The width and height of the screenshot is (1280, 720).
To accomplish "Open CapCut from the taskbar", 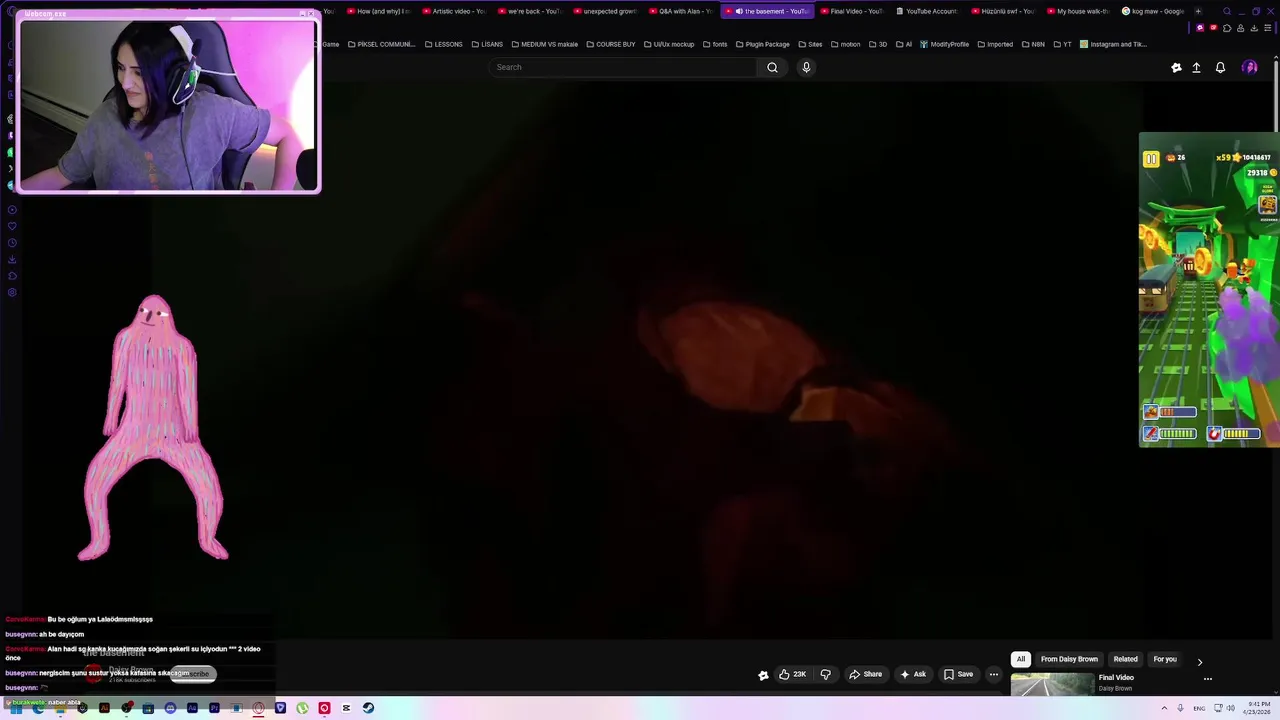I will [x=346, y=708].
